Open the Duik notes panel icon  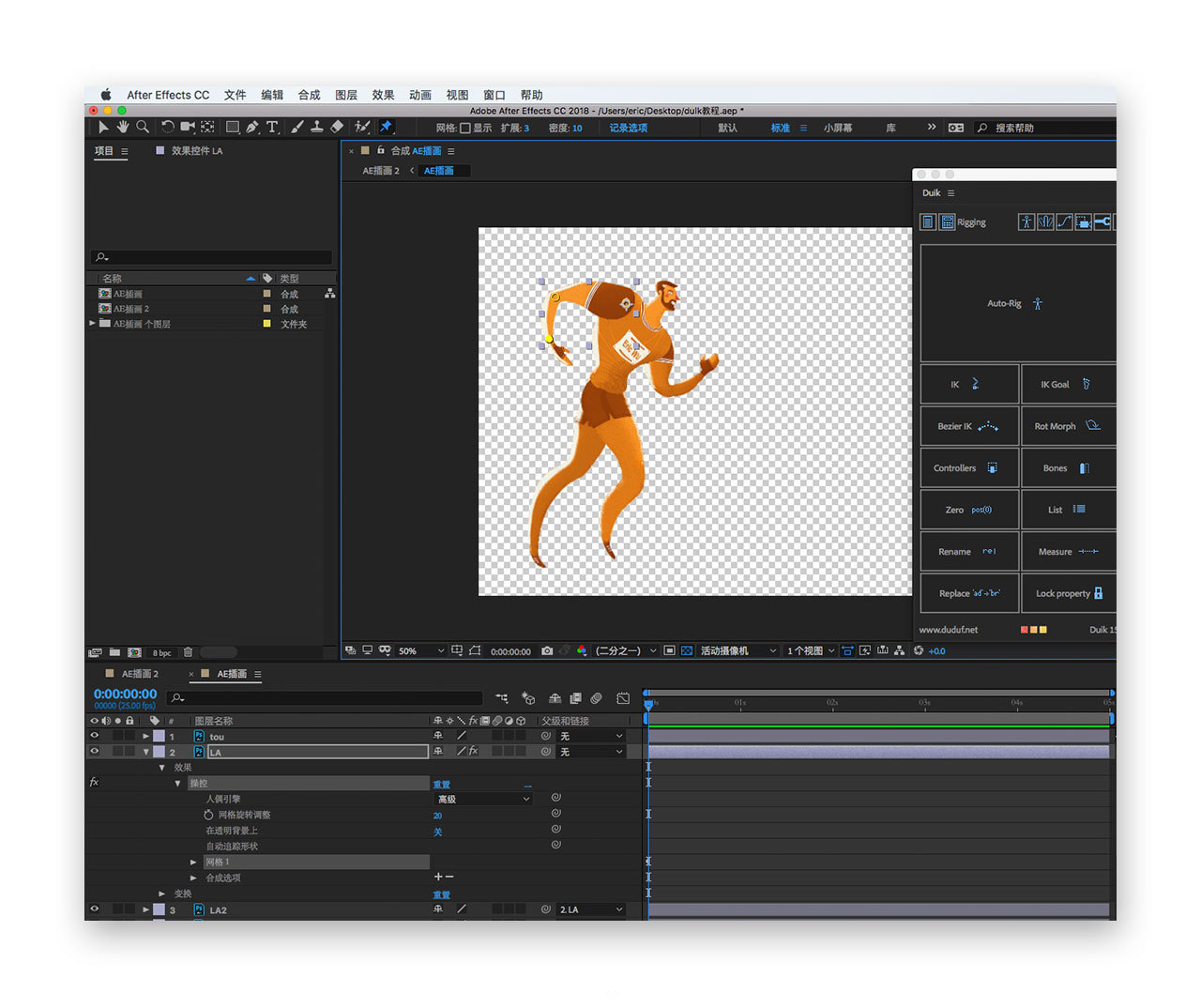(928, 221)
